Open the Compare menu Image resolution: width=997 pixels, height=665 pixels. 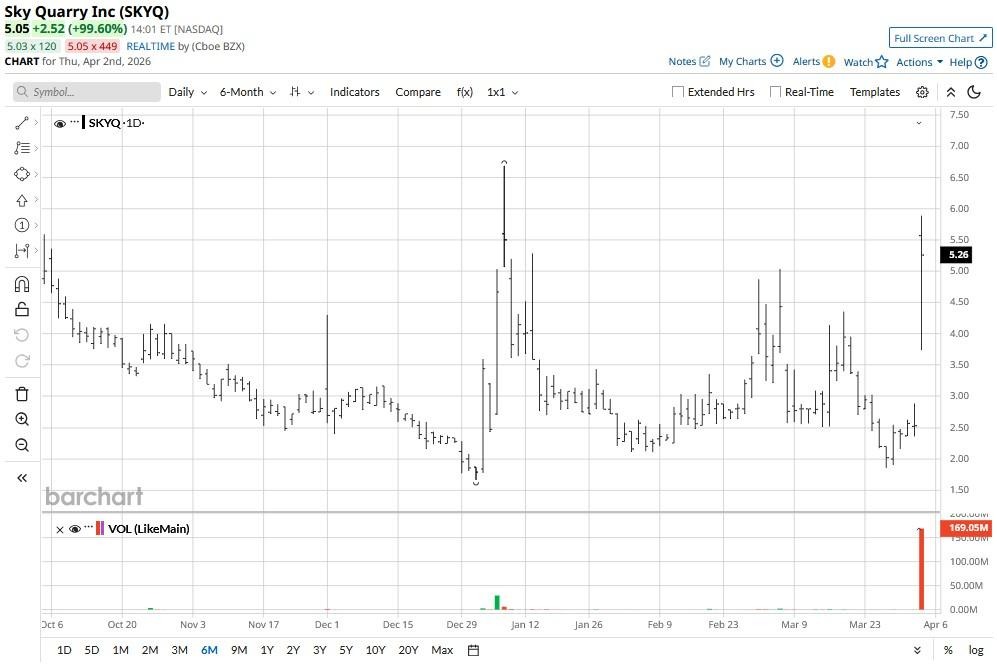pyautogui.click(x=418, y=92)
